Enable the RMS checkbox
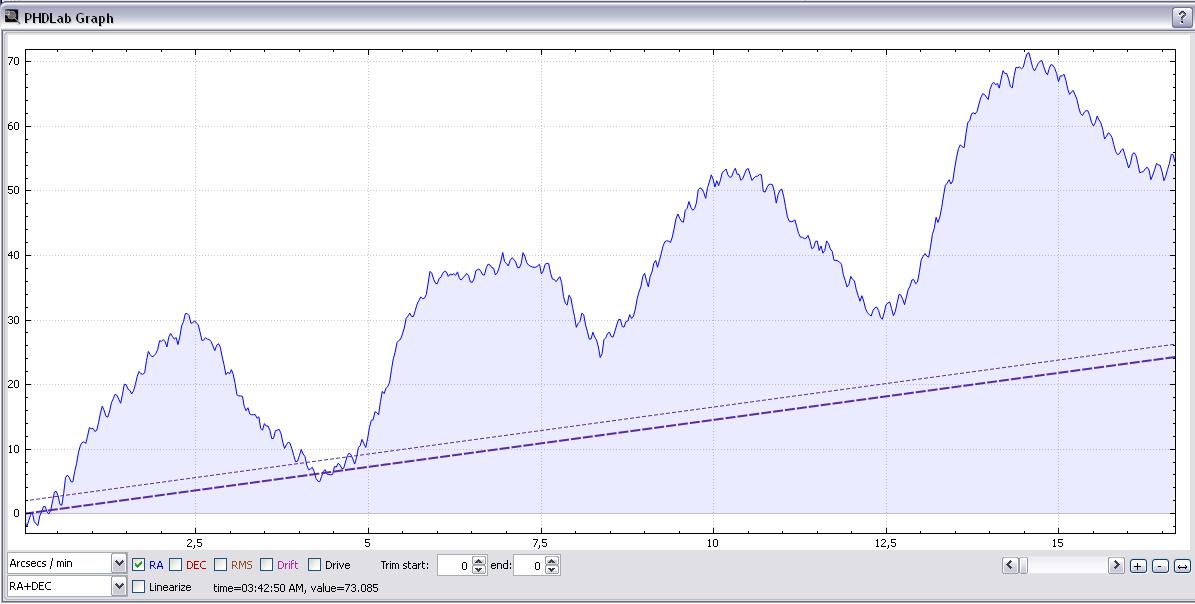Screen dimensions: 1195x604 [221, 564]
